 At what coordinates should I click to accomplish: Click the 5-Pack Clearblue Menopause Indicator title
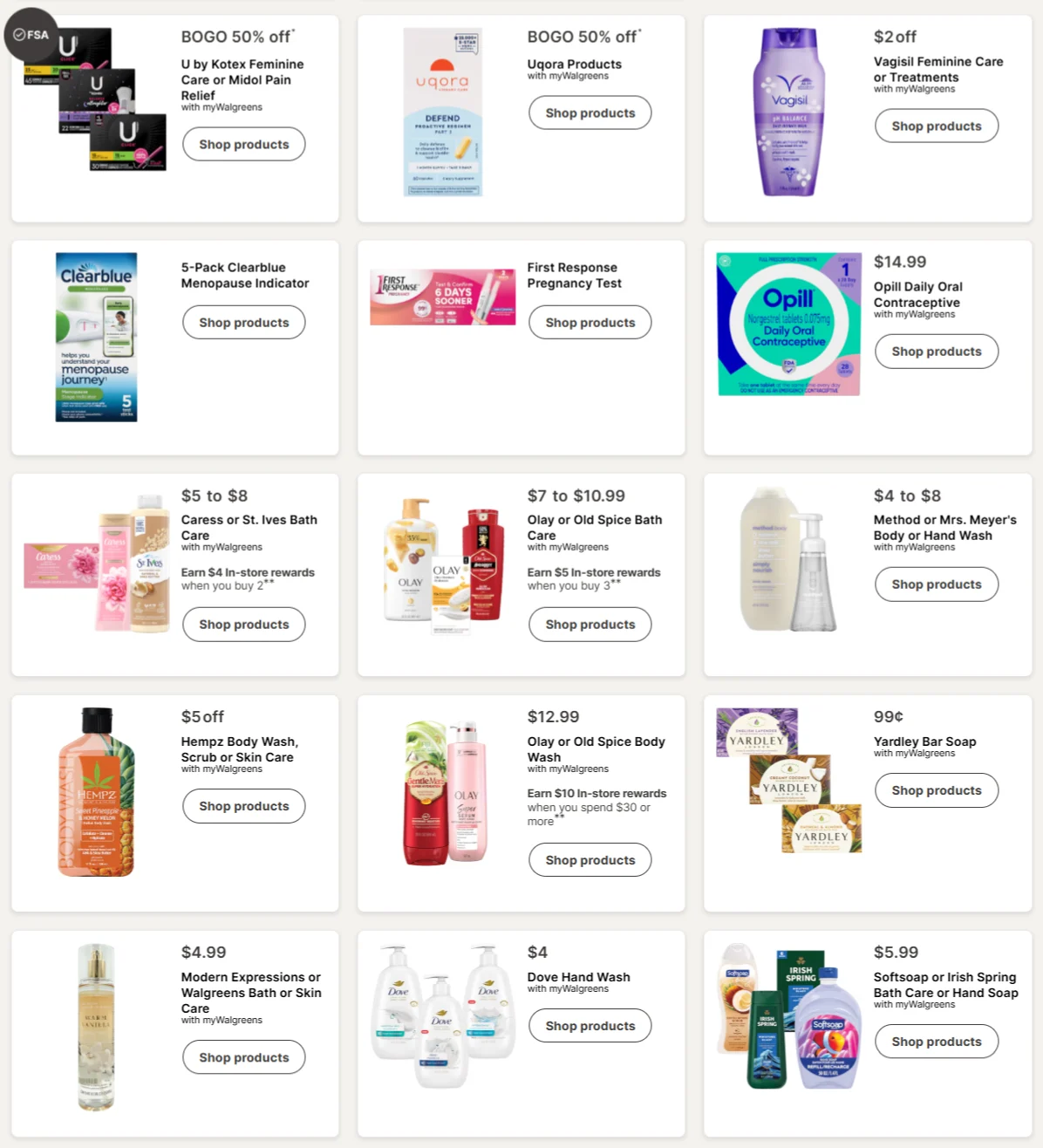point(245,276)
